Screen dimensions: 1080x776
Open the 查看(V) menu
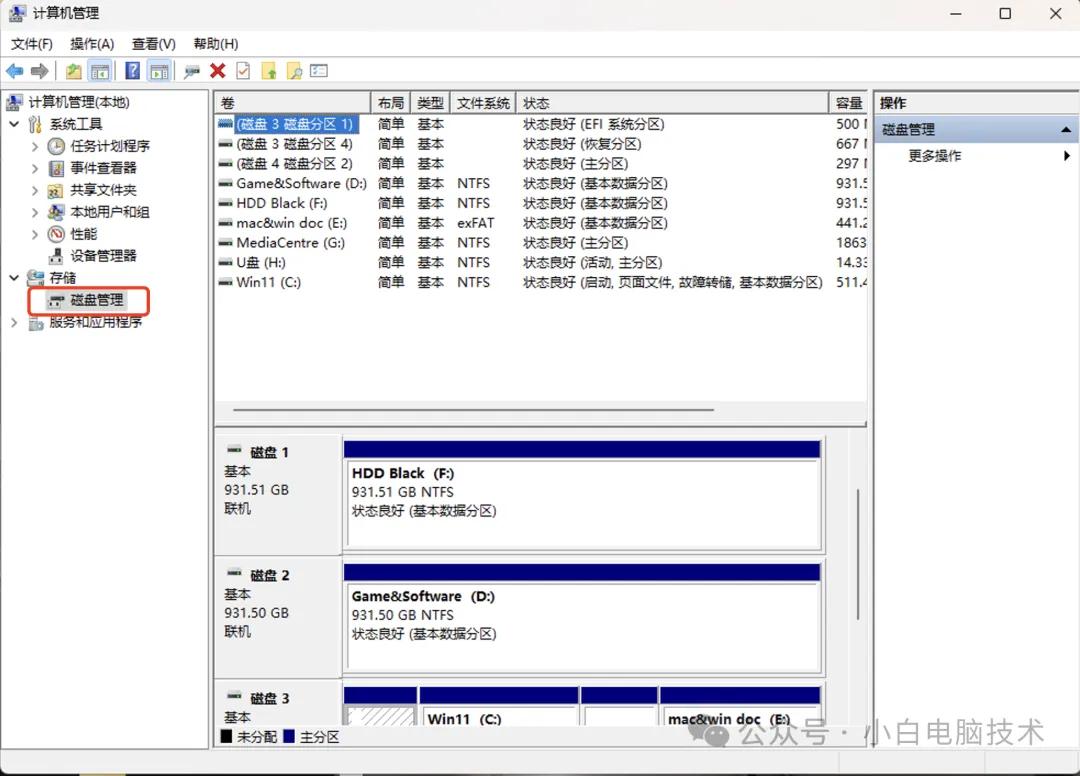point(152,43)
